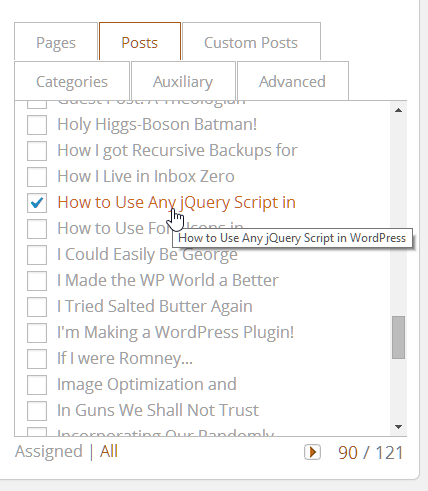Click the next page arrow icon
Viewport: 428px width, 491px height.
click(x=312, y=452)
